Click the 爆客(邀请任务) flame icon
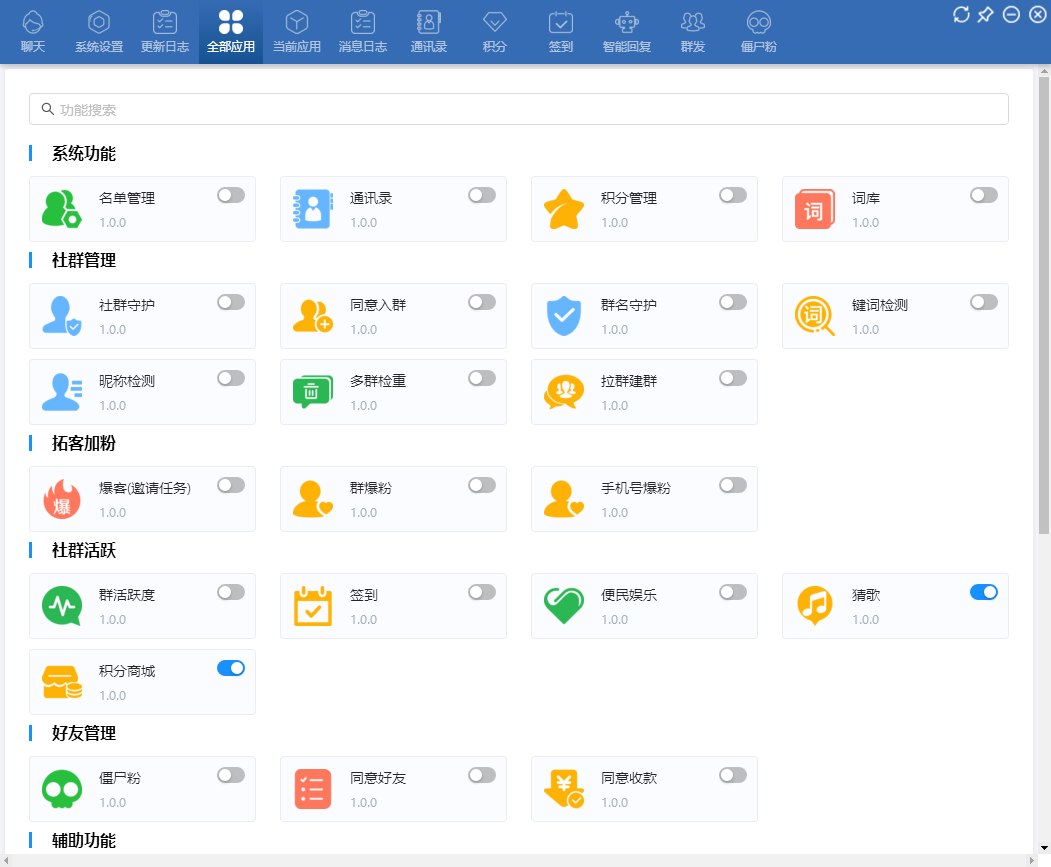 tap(61, 499)
